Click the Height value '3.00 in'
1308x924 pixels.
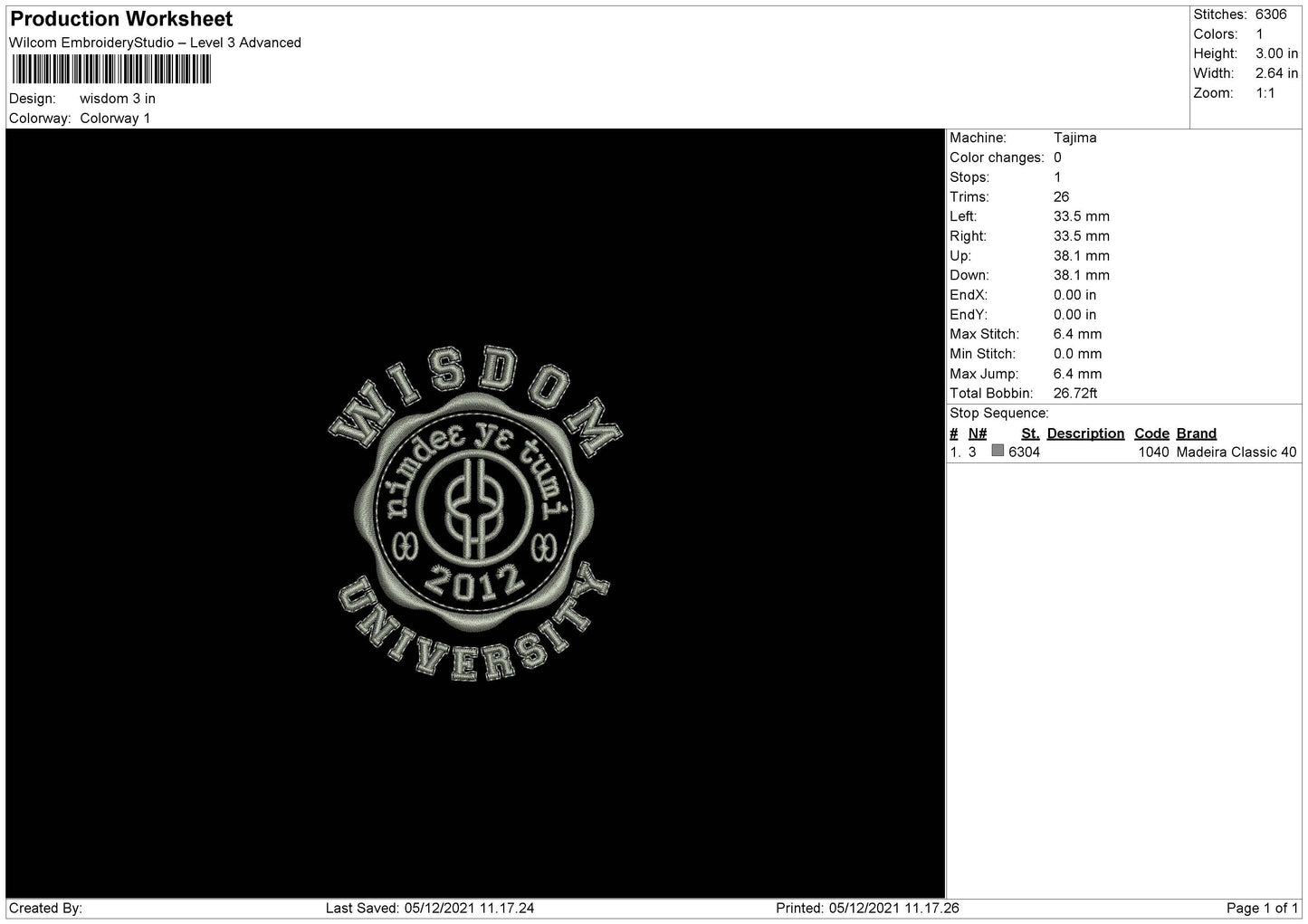click(1276, 54)
